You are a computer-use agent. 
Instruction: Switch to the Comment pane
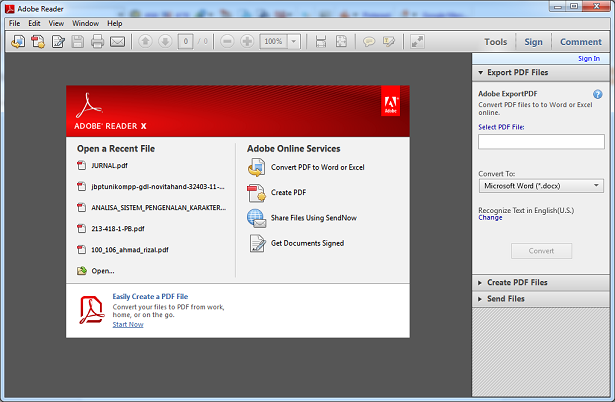pyautogui.click(x=580, y=42)
